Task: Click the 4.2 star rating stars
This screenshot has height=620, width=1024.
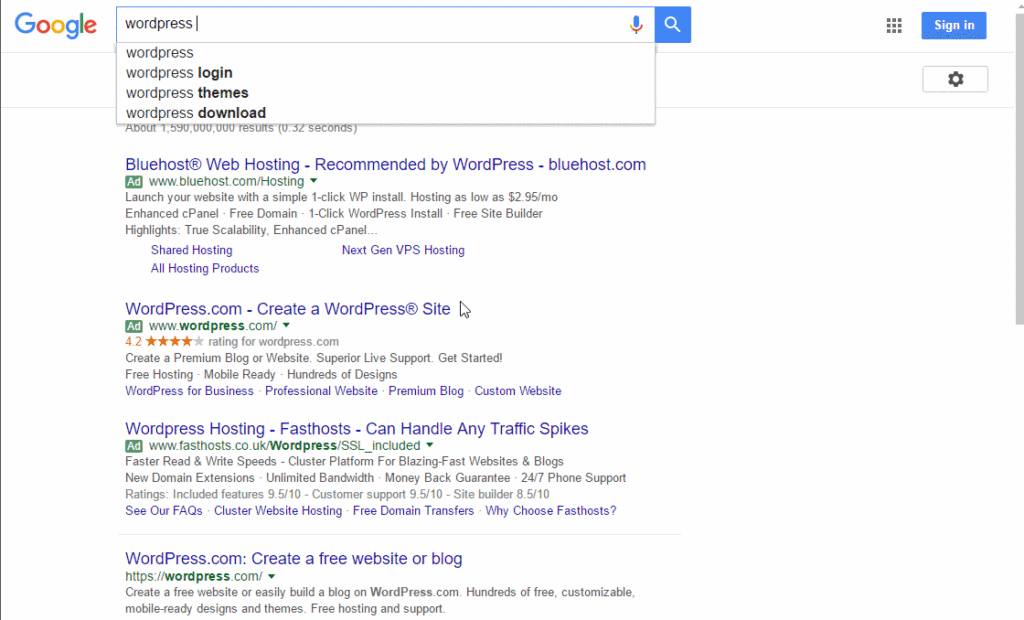Action: 174,342
